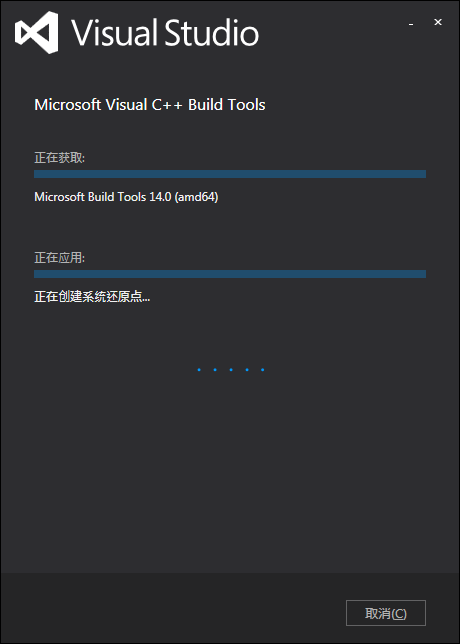
Task: Click the second blue loading dot from left
Action: 215,370
